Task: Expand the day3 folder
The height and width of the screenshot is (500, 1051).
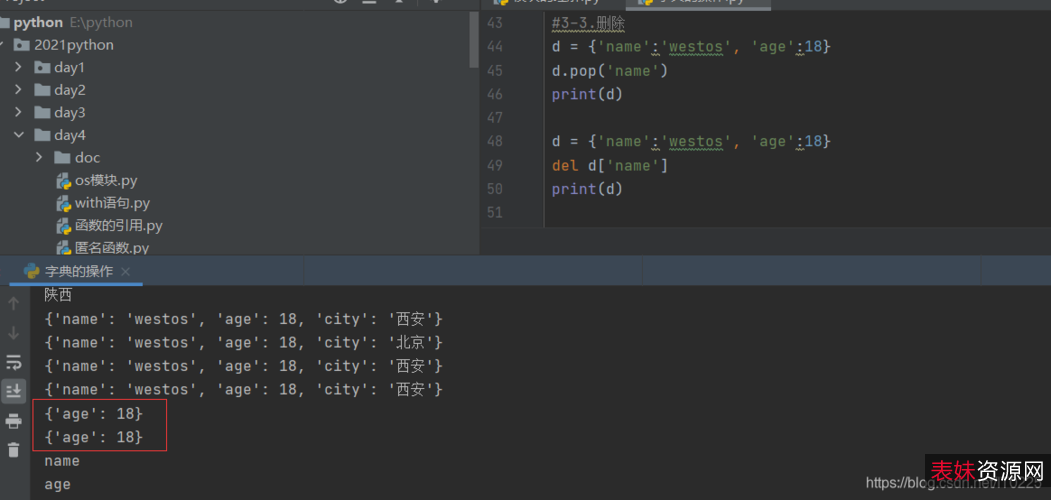Action: (19, 113)
